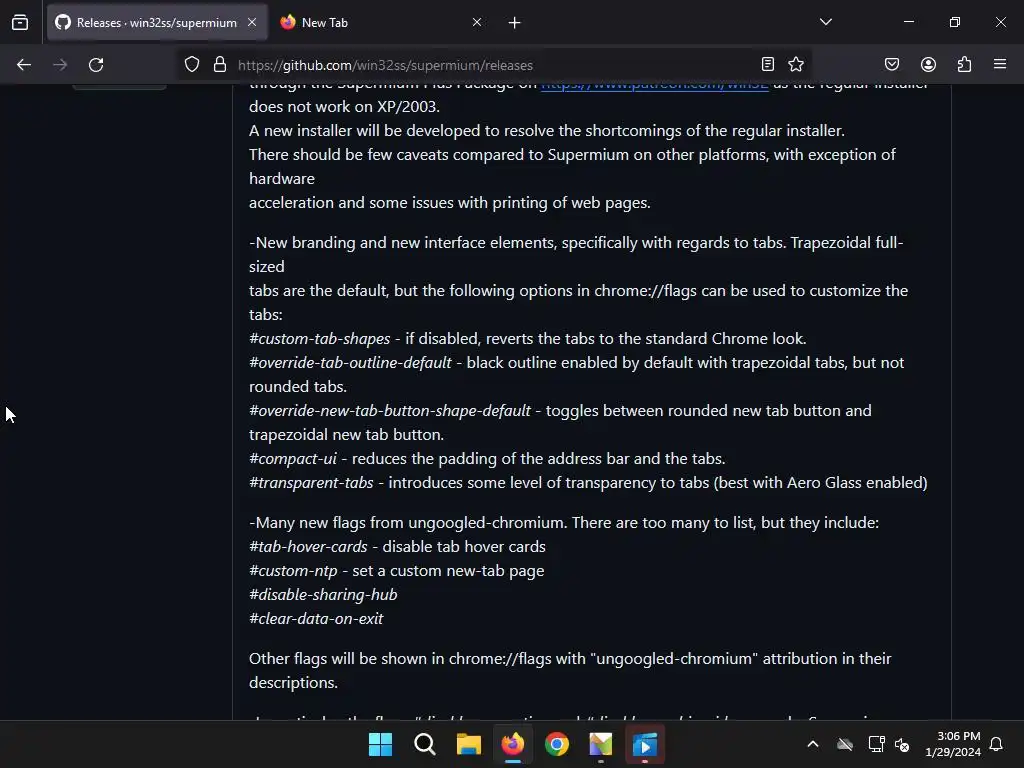Open network display tray icon
Viewport: 1024px width, 768px height.
coord(876,744)
